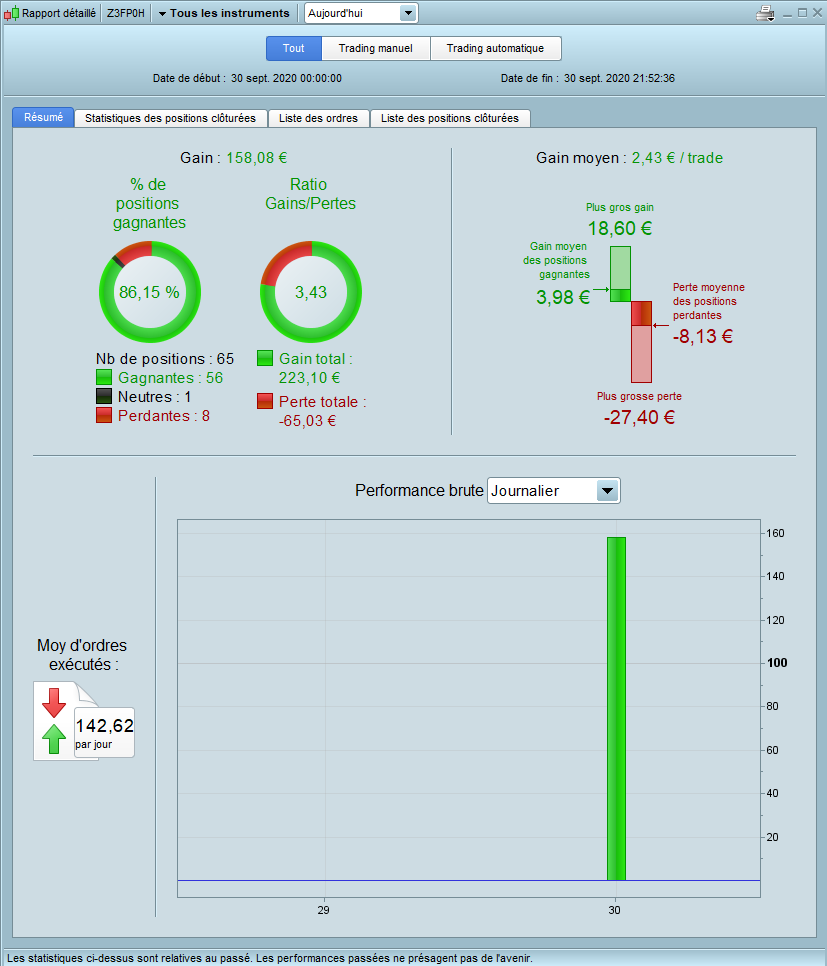827x966 pixels.
Task: Open Statistiques des positions clôturées tab
Action: click(171, 118)
